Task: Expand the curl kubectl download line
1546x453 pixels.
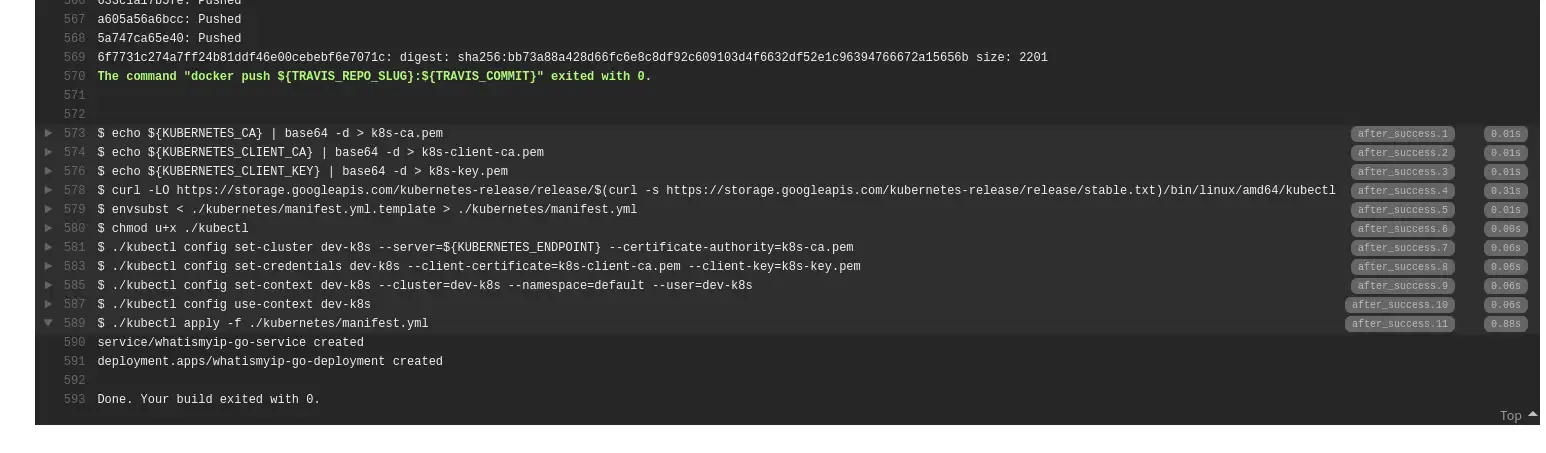Action: pos(48,190)
